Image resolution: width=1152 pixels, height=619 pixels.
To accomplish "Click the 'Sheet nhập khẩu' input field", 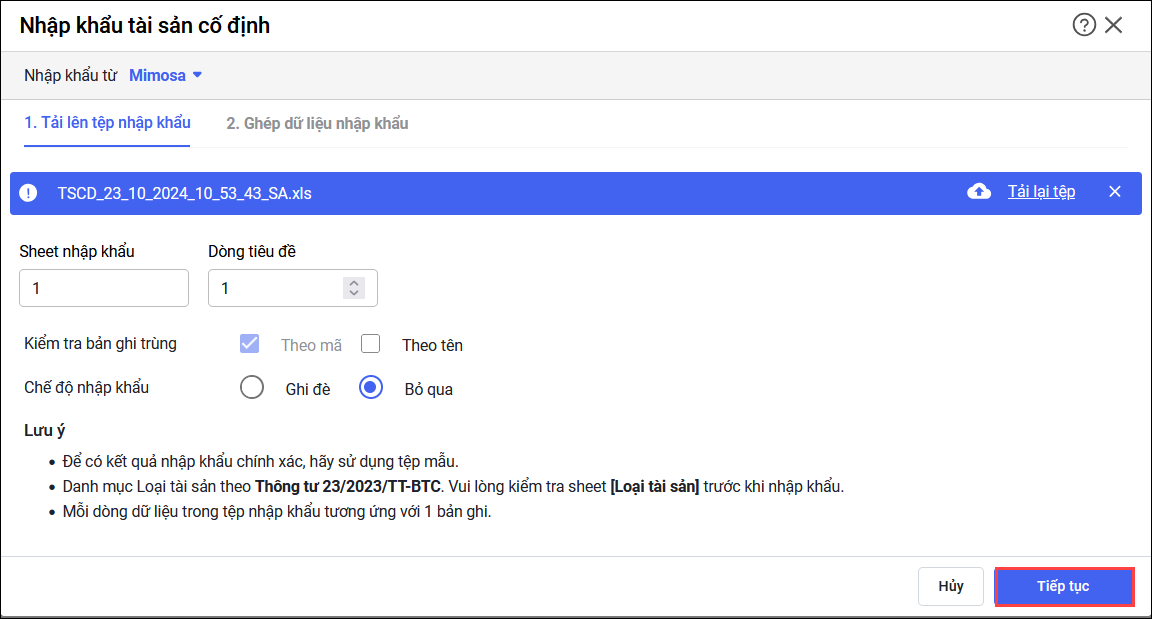I will pyautogui.click(x=104, y=288).
